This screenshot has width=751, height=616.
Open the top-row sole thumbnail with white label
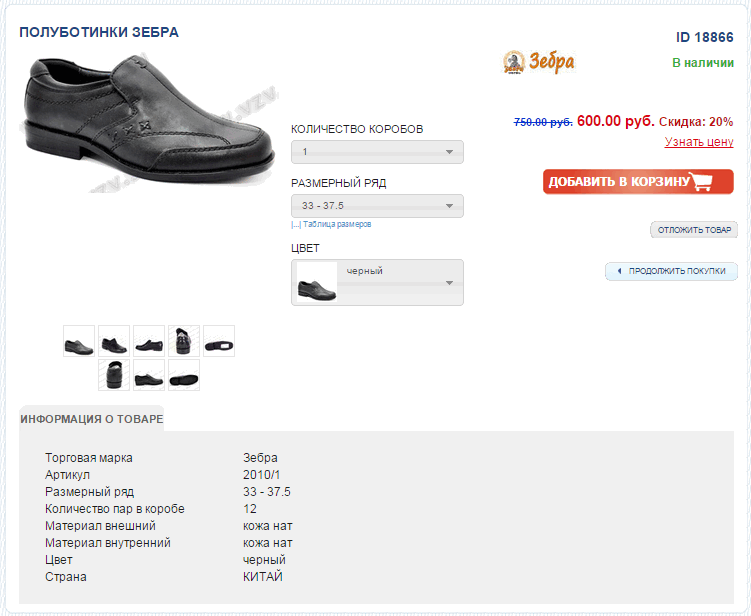click(x=219, y=341)
